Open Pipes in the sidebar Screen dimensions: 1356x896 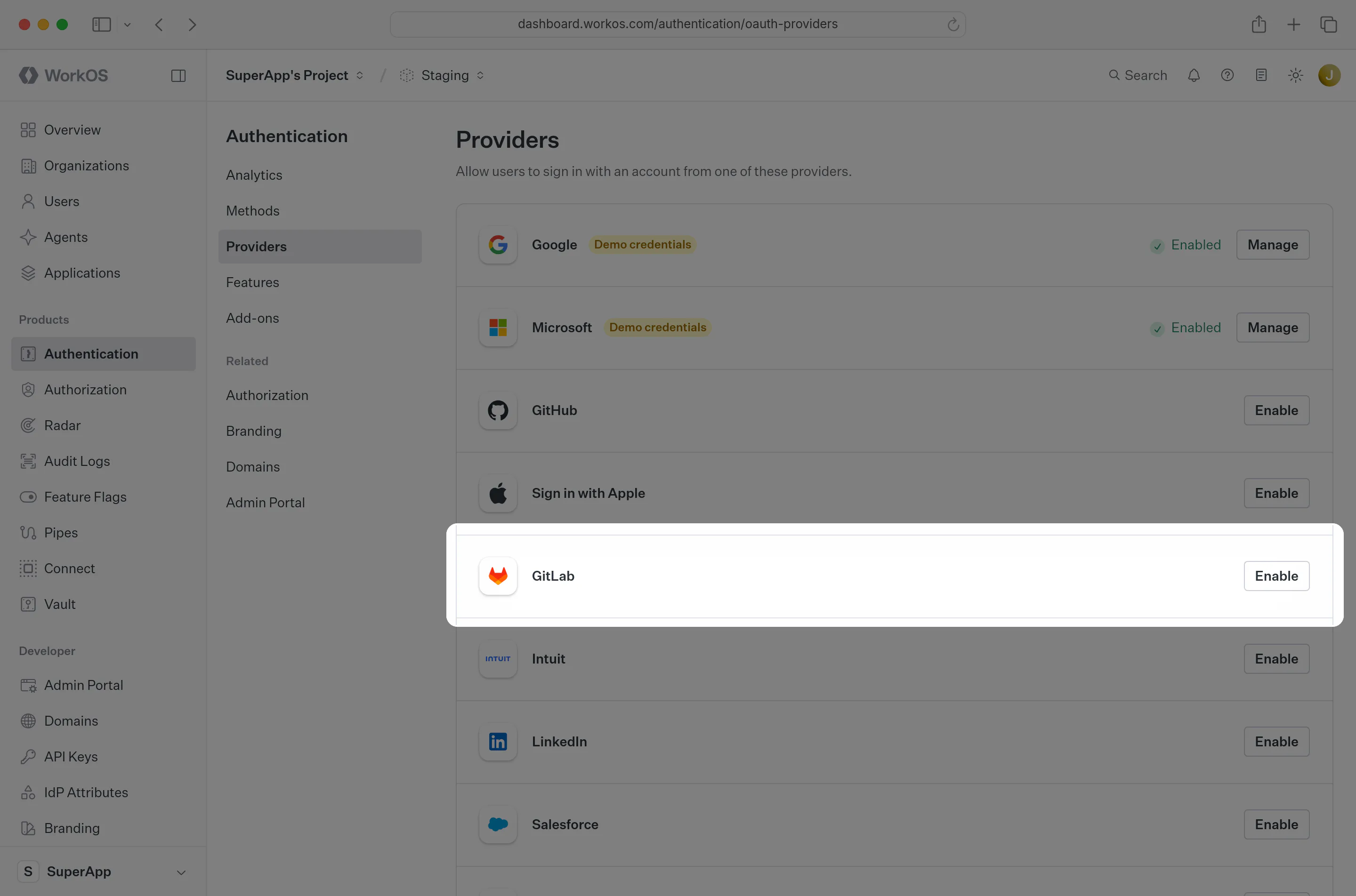104,533
